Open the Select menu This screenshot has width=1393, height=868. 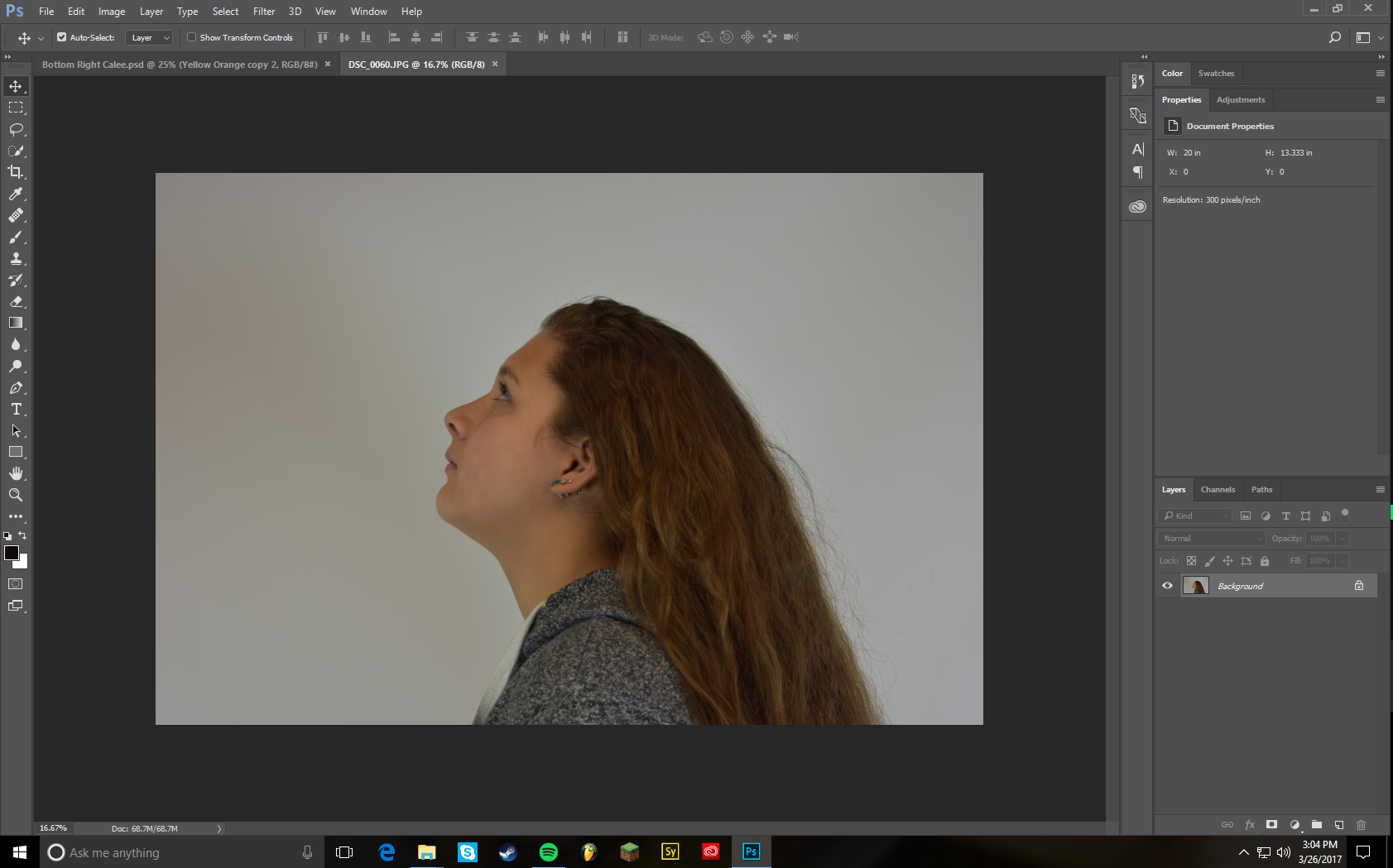pyautogui.click(x=225, y=12)
